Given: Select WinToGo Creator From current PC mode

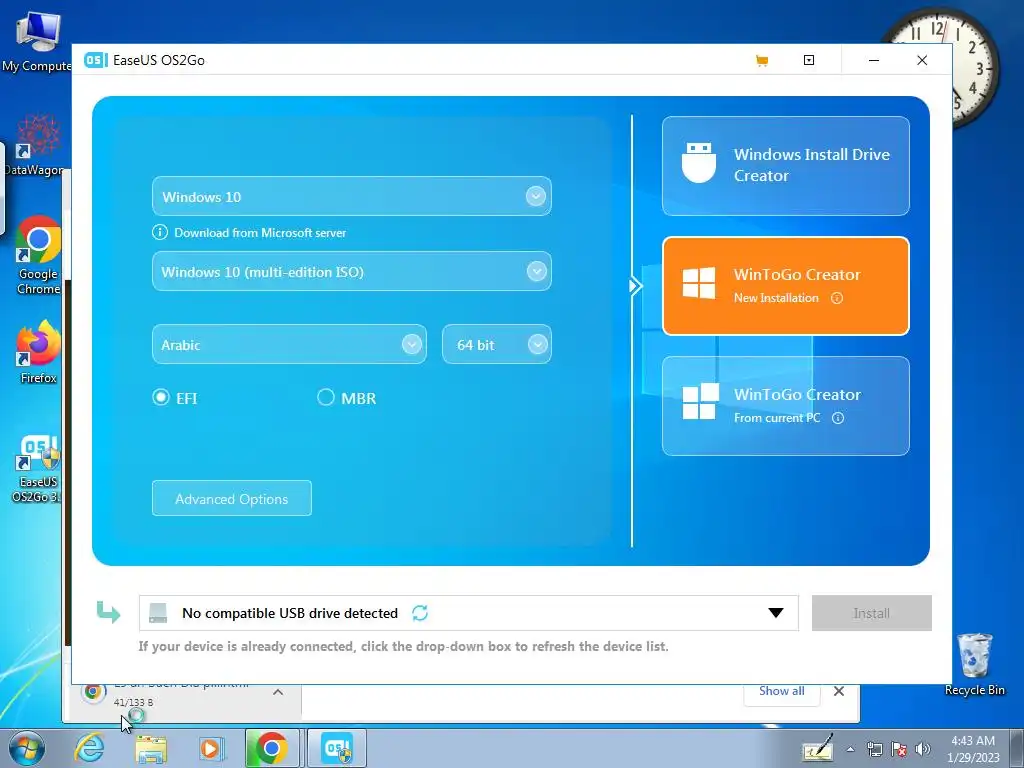Looking at the screenshot, I should (x=786, y=406).
